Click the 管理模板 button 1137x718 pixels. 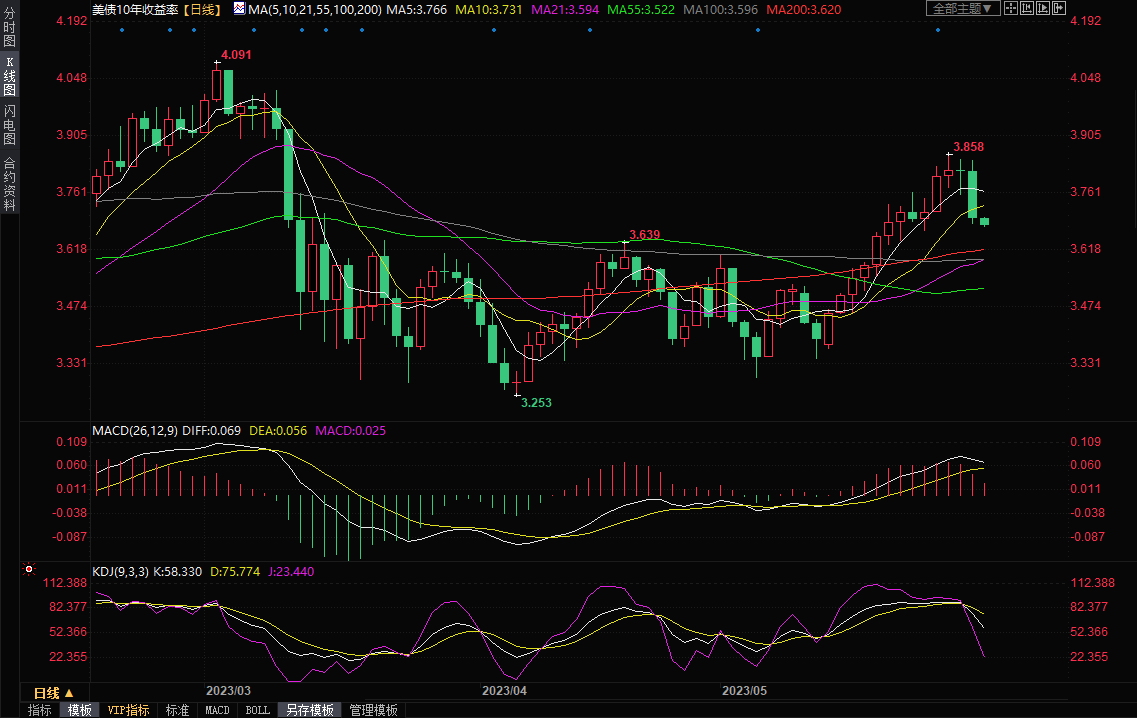(x=373, y=710)
